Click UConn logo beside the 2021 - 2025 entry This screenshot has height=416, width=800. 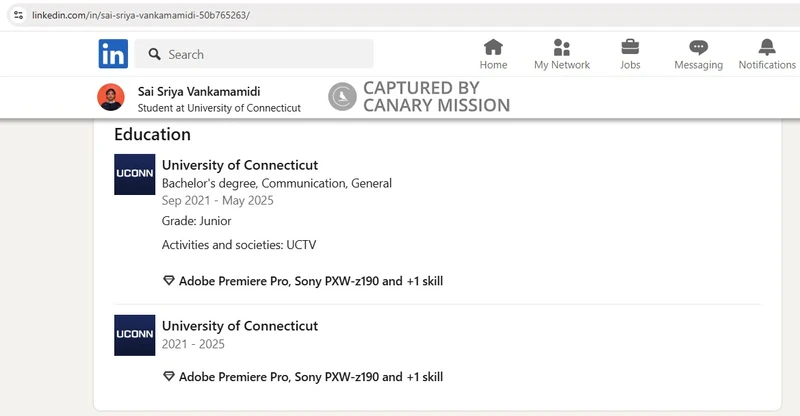pyautogui.click(x=135, y=335)
